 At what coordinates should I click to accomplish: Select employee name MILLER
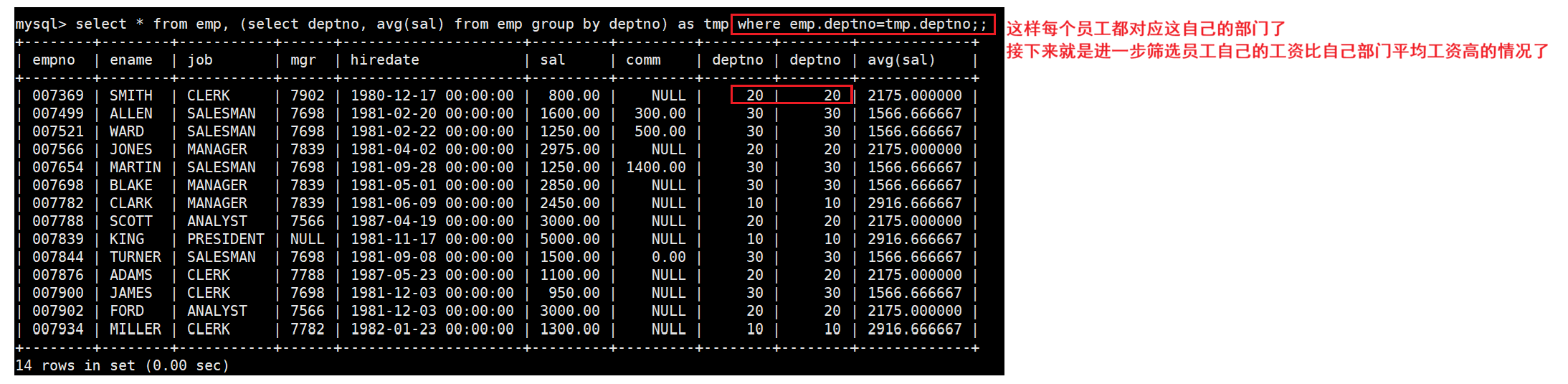(135, 329)
